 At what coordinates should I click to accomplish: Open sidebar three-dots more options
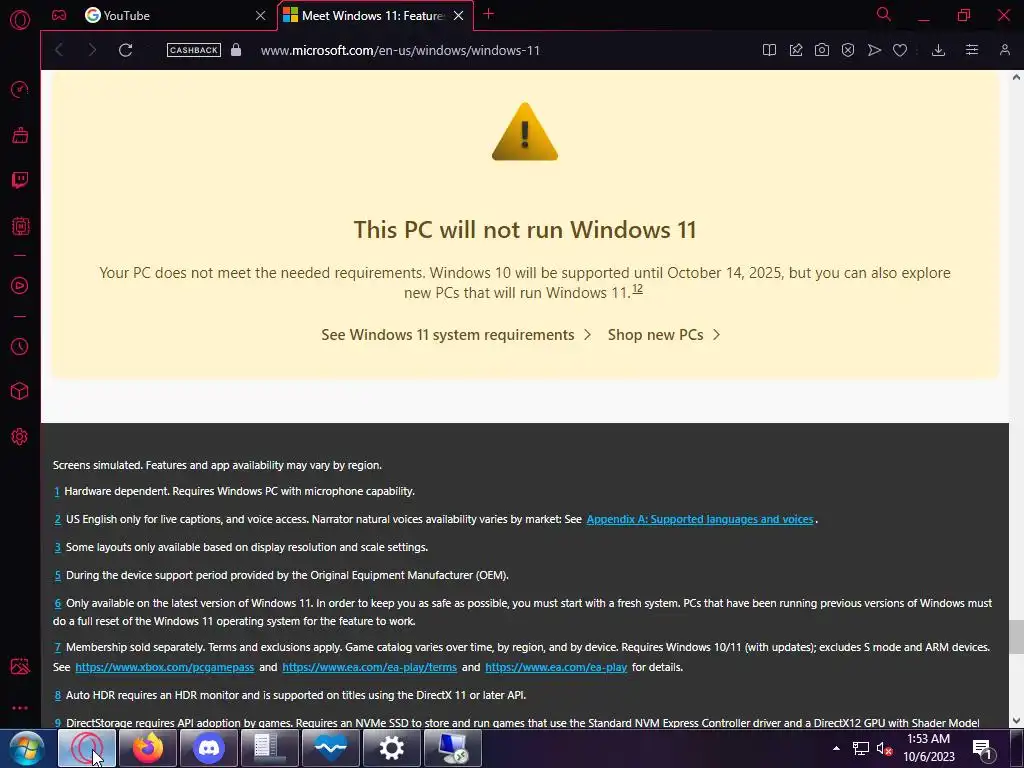click(x=20, y=708)
